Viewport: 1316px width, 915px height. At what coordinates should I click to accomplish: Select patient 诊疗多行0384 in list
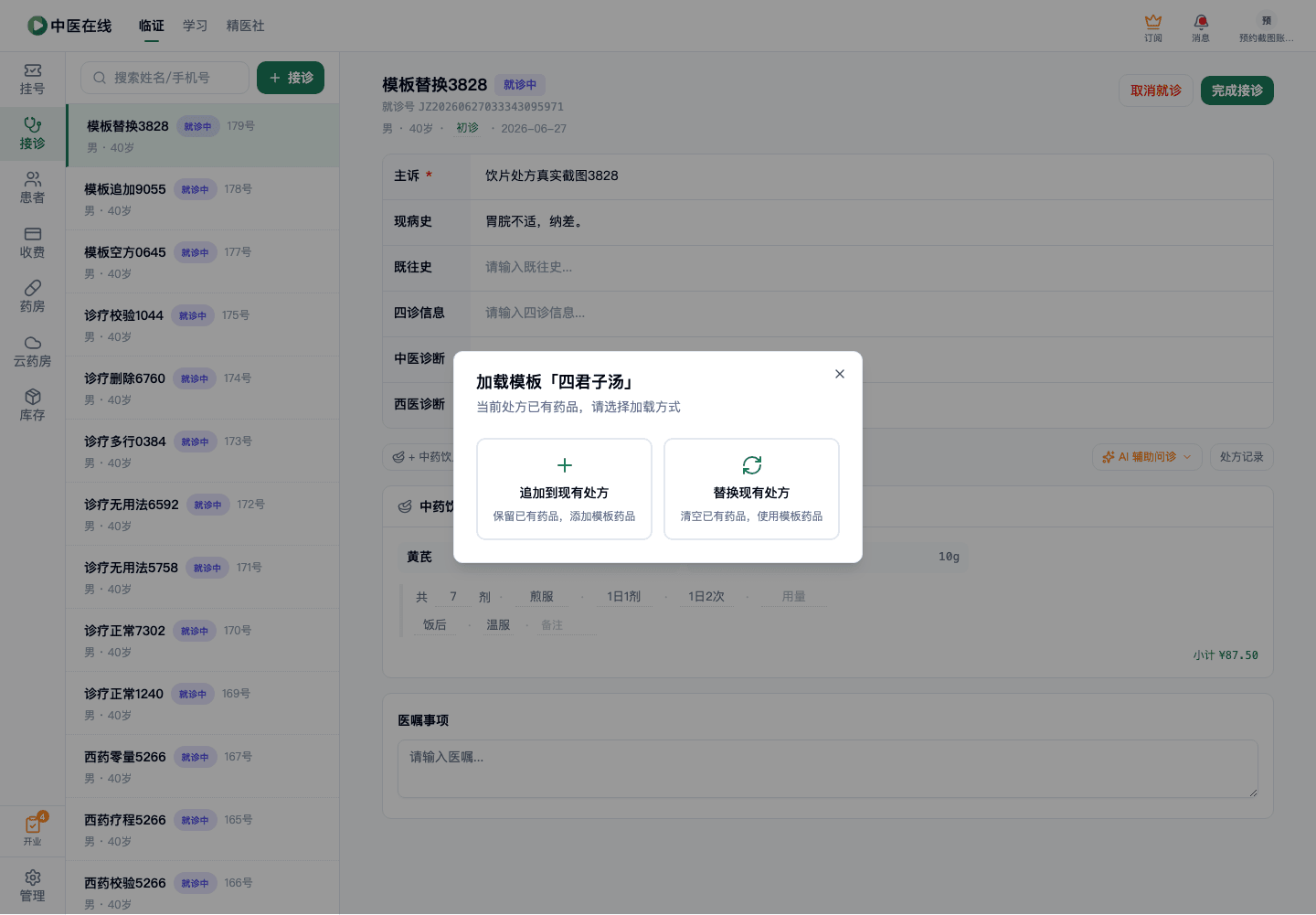203,451
